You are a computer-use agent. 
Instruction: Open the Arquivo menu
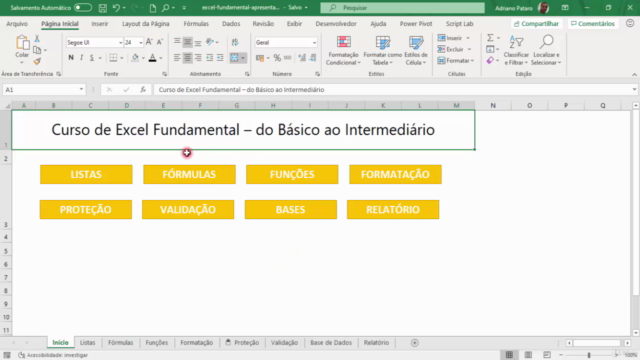pyautogui.click(x=17, y=24)
